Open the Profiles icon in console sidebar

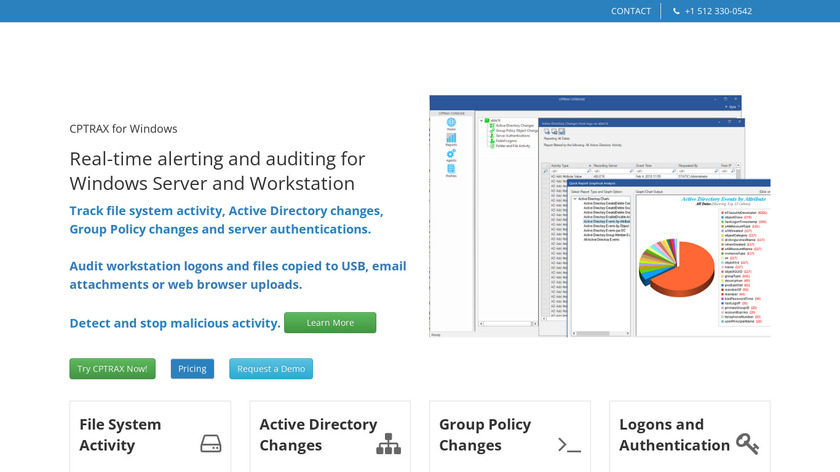[x=451, y=169]
